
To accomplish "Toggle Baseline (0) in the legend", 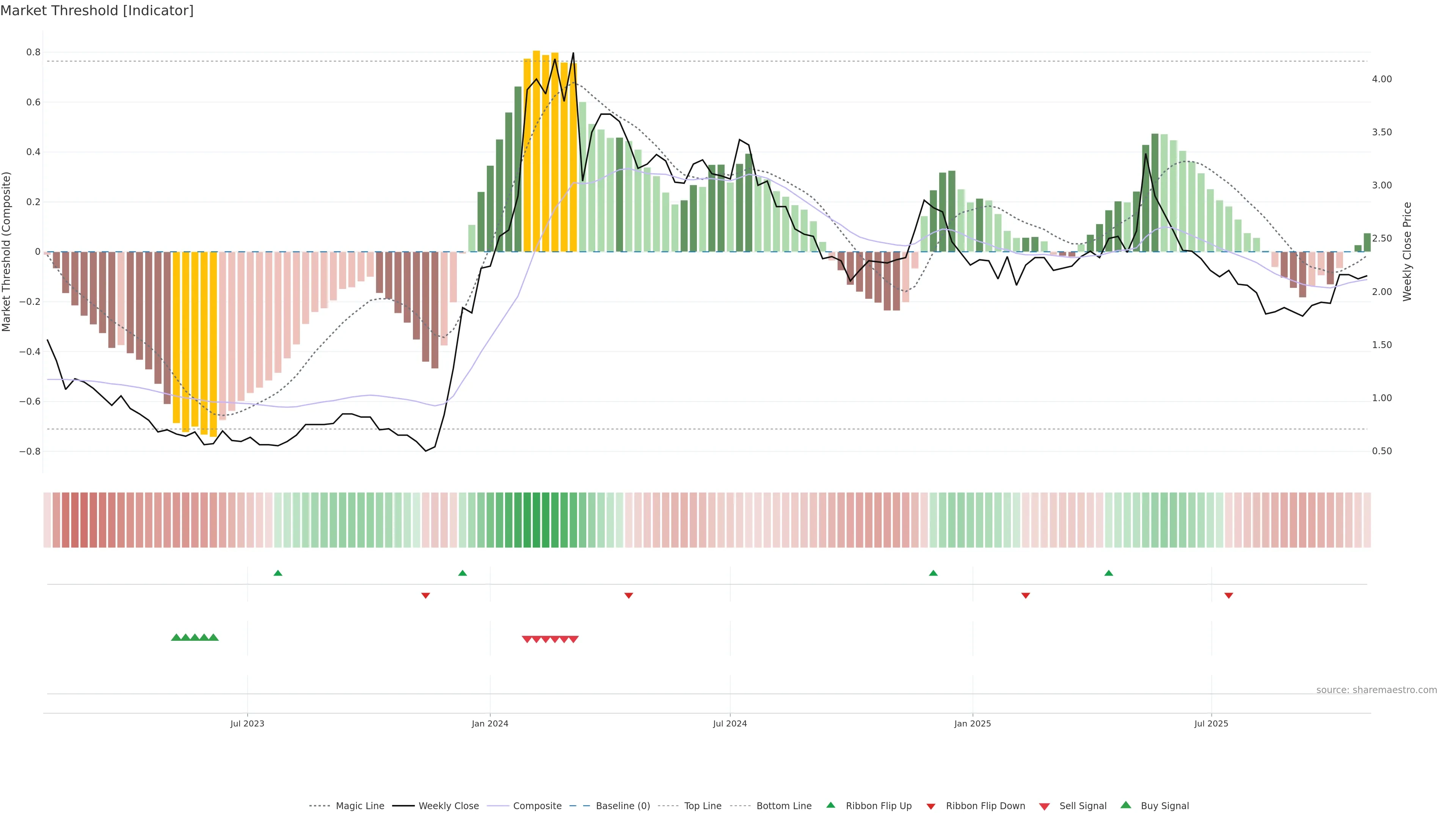I will pyautogui.click(x=622, y=806).
